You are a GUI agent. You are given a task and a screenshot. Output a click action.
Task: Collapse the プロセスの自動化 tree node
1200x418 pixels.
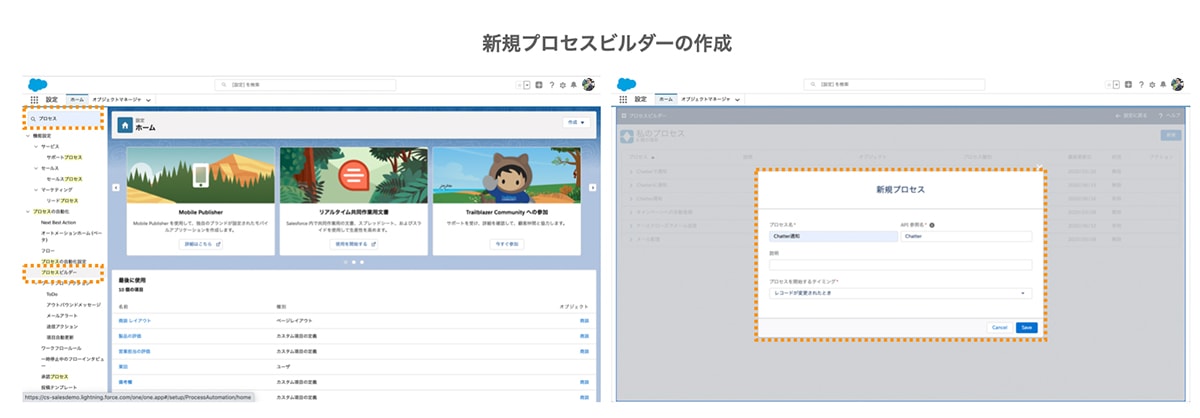(30, 211)
